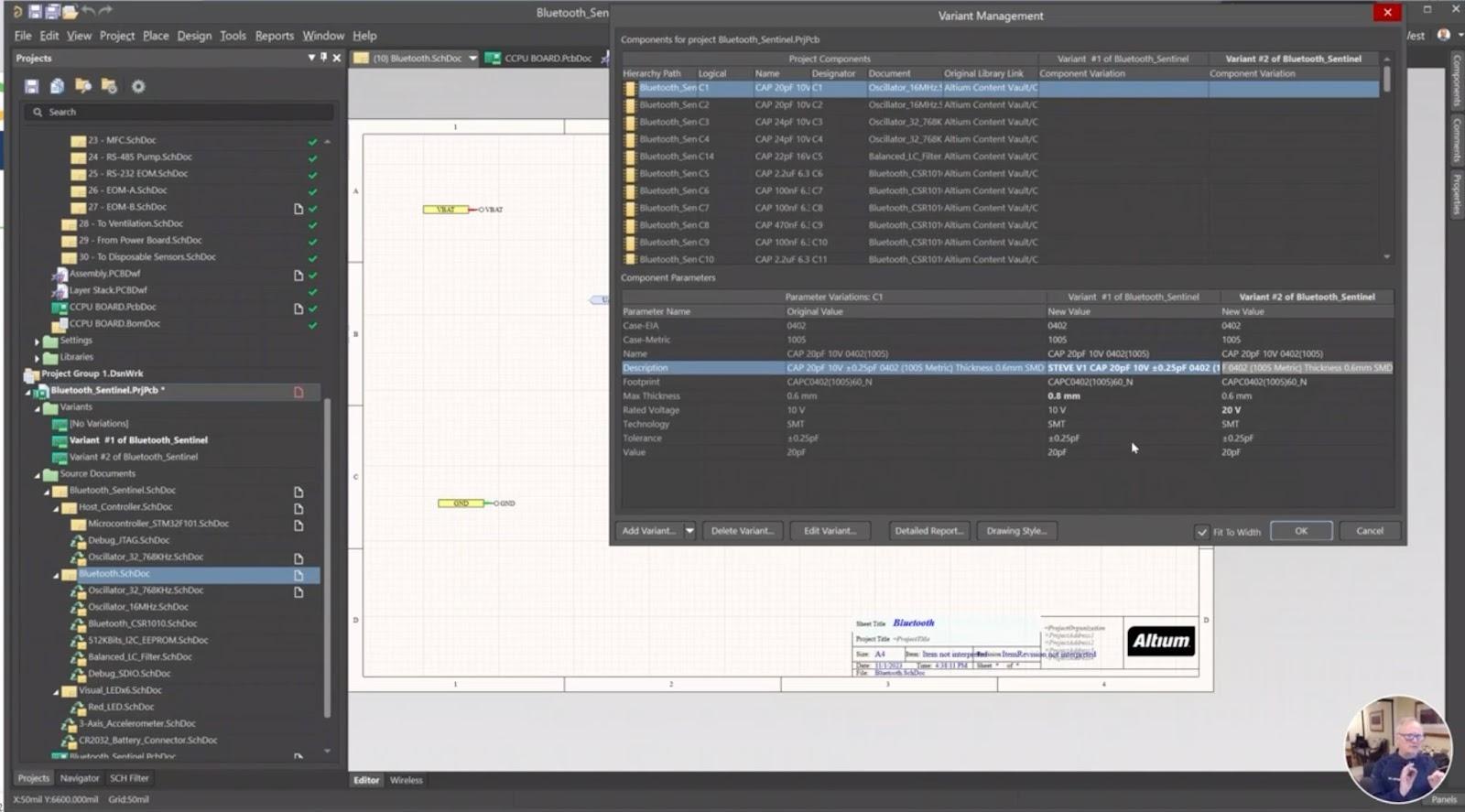Switch to the Navigator tab
Viewport: 1465px width, 812px height.
click(80, 778)
